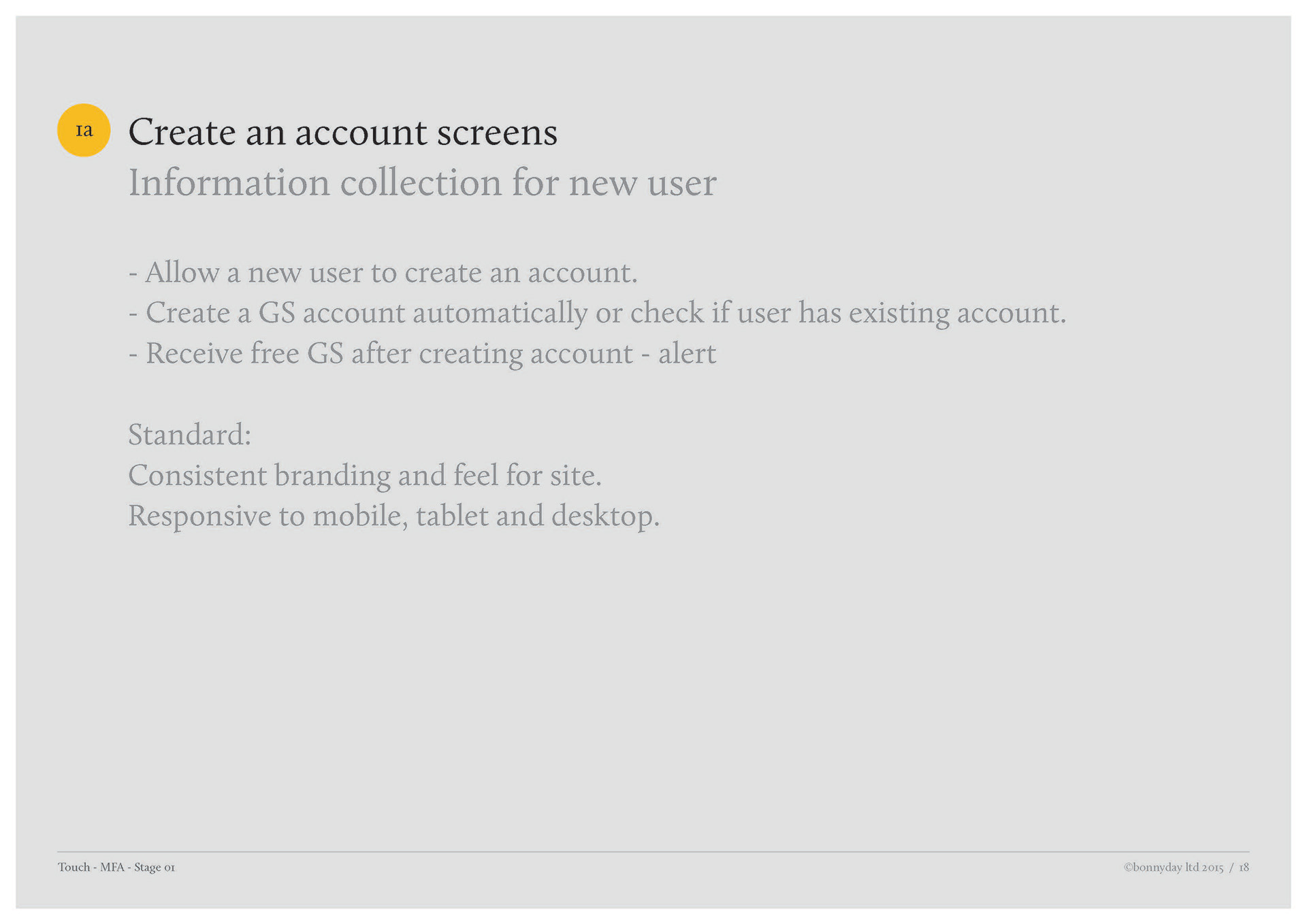Click the 'Create a GS account automatically' bullet

(596, 313)
